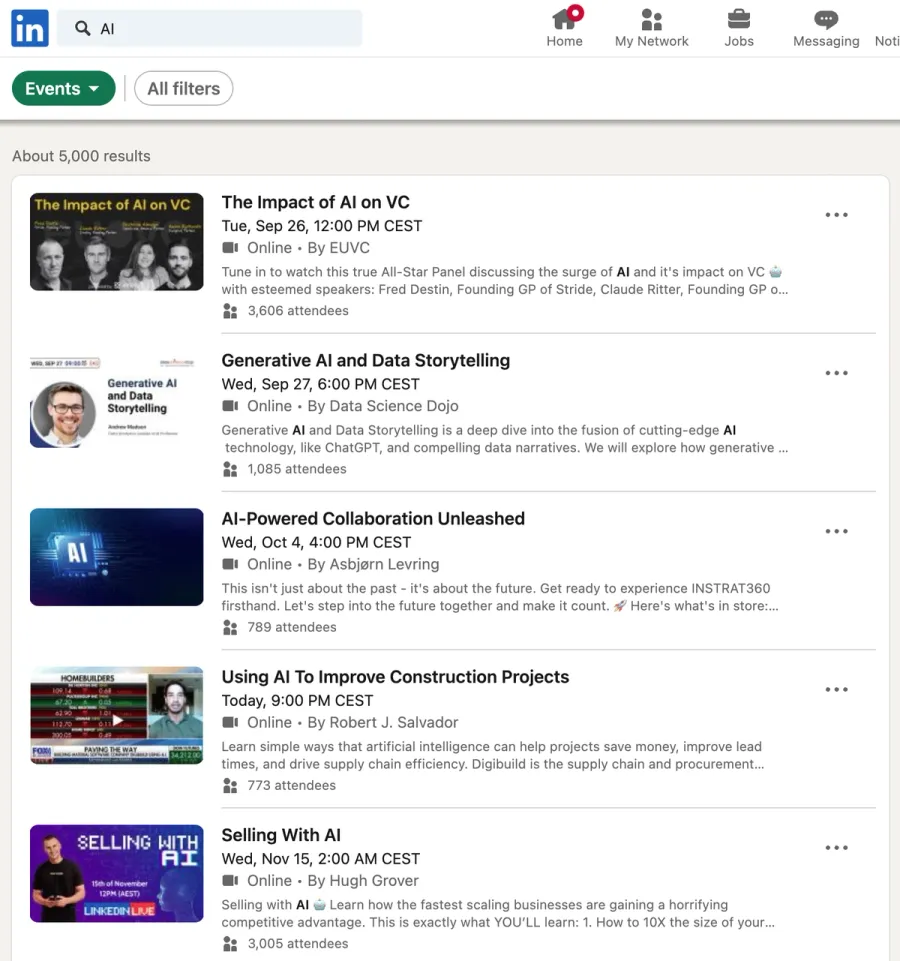
Task: Click the Home icon with red notification badge
Action: (x=564, y=20)
